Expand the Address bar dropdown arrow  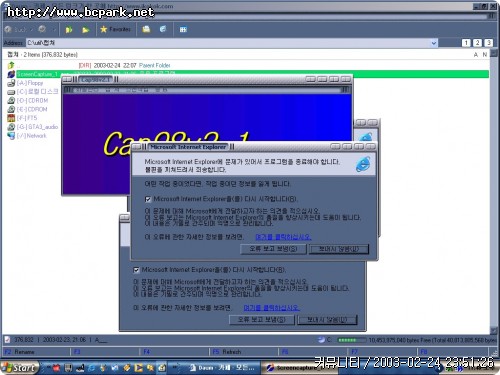(434, 43)
